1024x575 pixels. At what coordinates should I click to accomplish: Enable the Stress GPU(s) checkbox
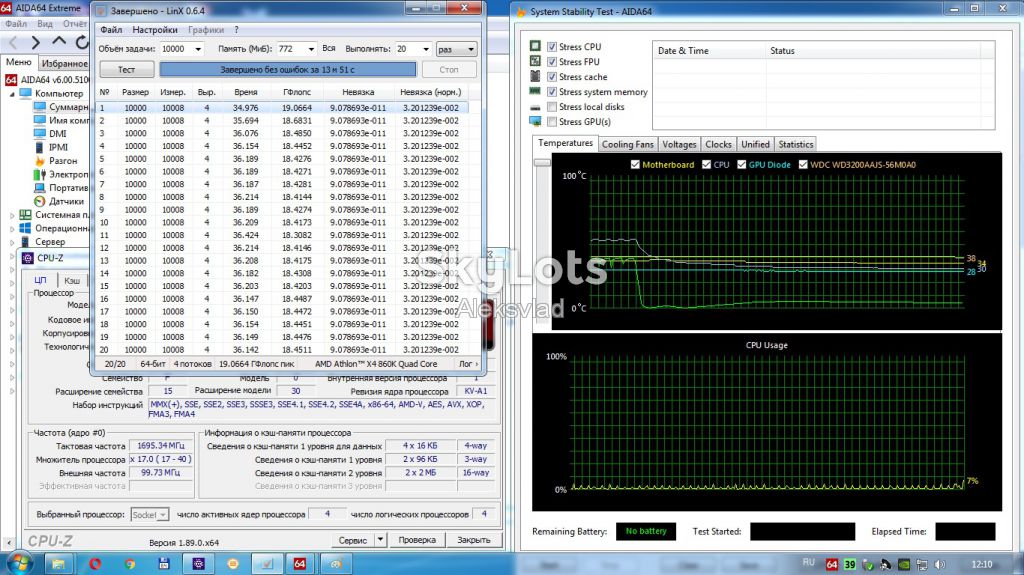tap(552, 122)
